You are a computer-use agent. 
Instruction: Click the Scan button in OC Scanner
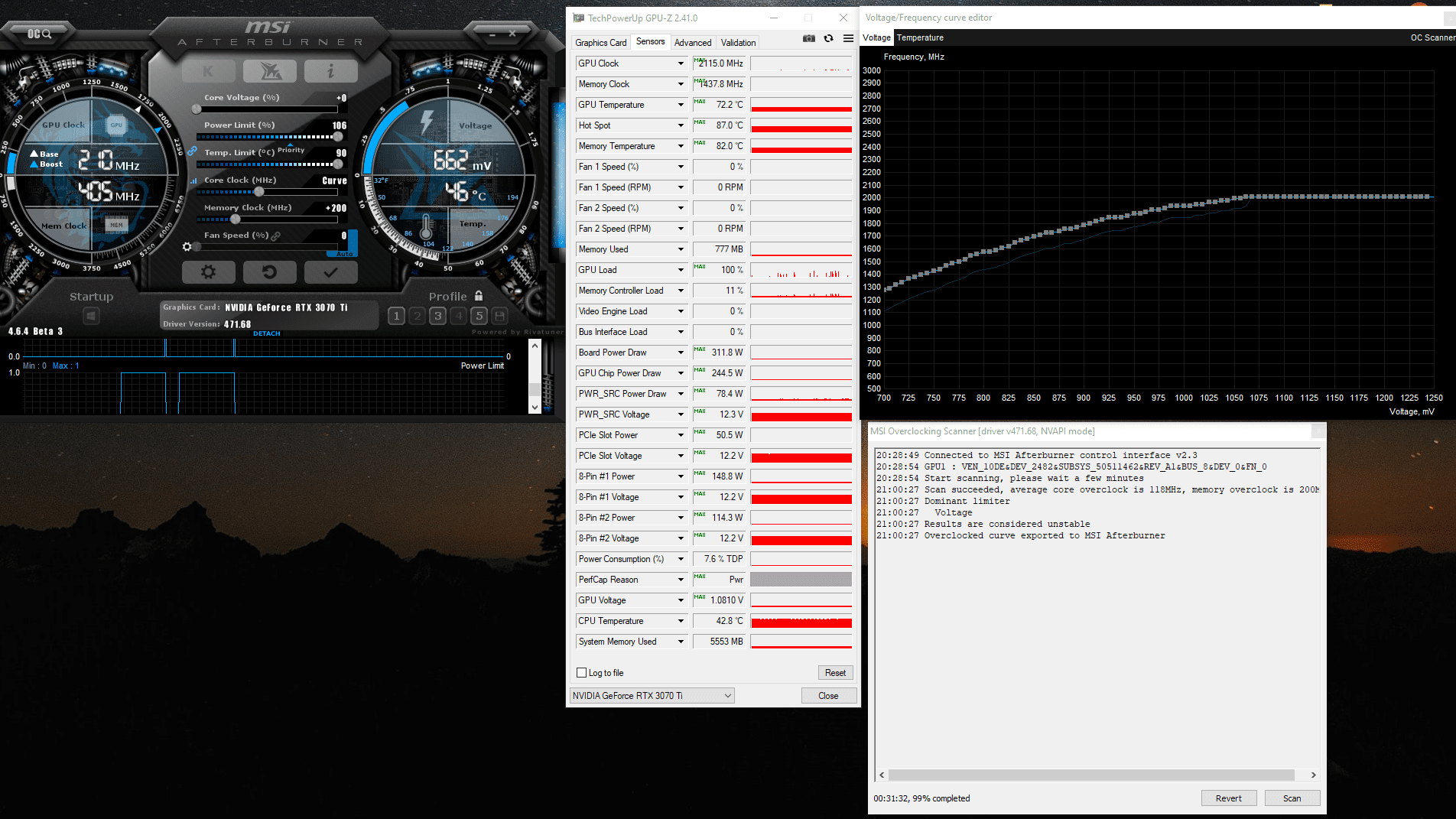(1292, 798)
